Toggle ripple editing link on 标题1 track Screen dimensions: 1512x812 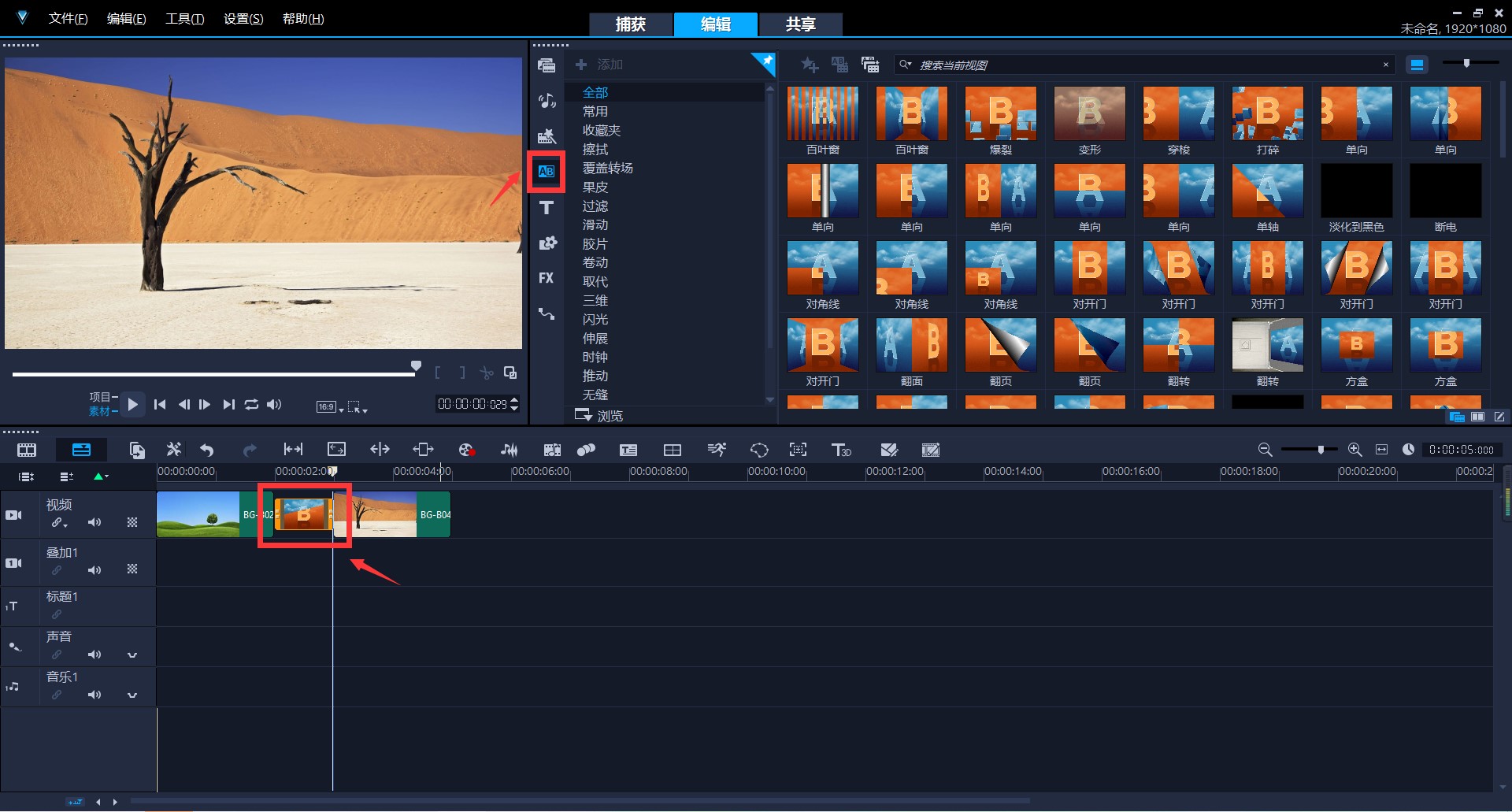pyautogui.click(x=57, y=614)
